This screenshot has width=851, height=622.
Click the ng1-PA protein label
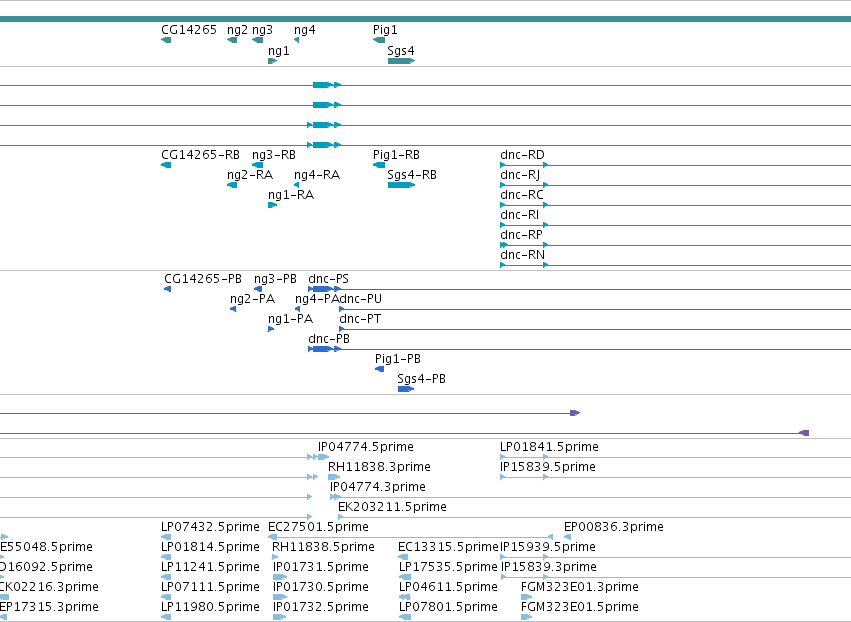[290, 319]
